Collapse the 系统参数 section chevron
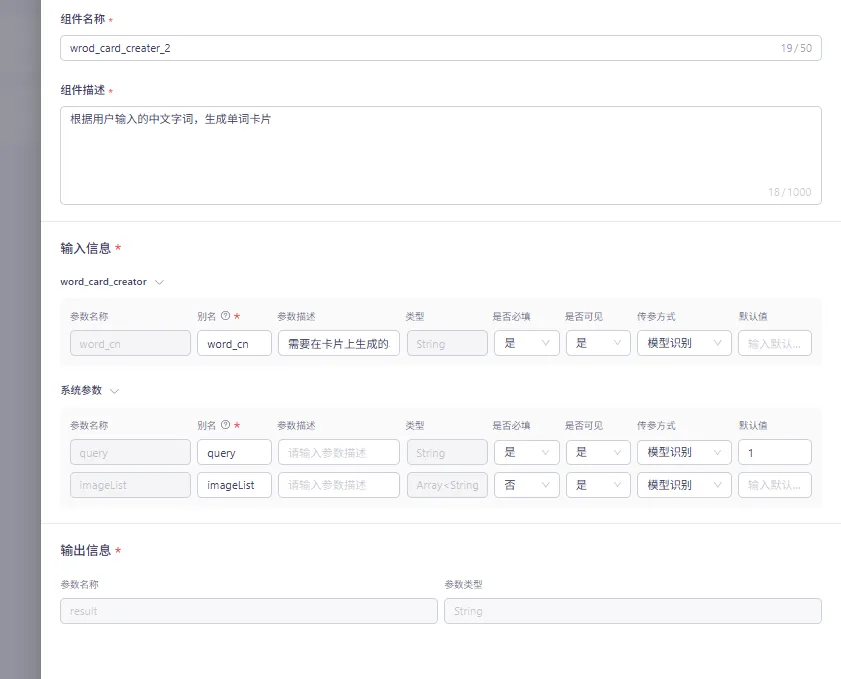 [x=114, y=391]
